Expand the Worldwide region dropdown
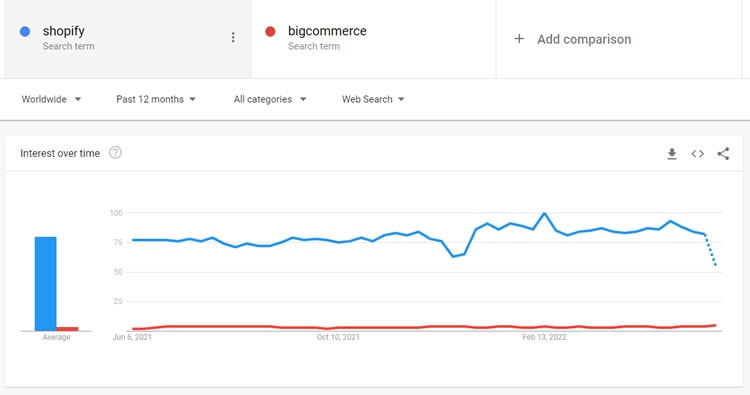 [51, 99]
